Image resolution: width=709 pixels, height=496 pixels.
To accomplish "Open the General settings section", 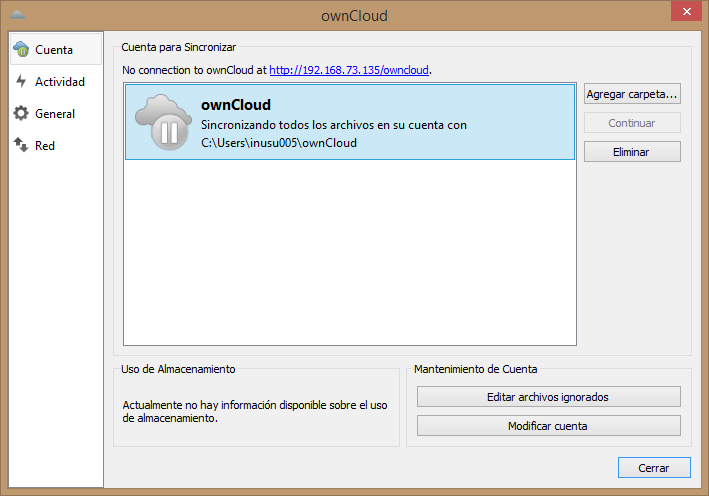I will pos(56,113).
